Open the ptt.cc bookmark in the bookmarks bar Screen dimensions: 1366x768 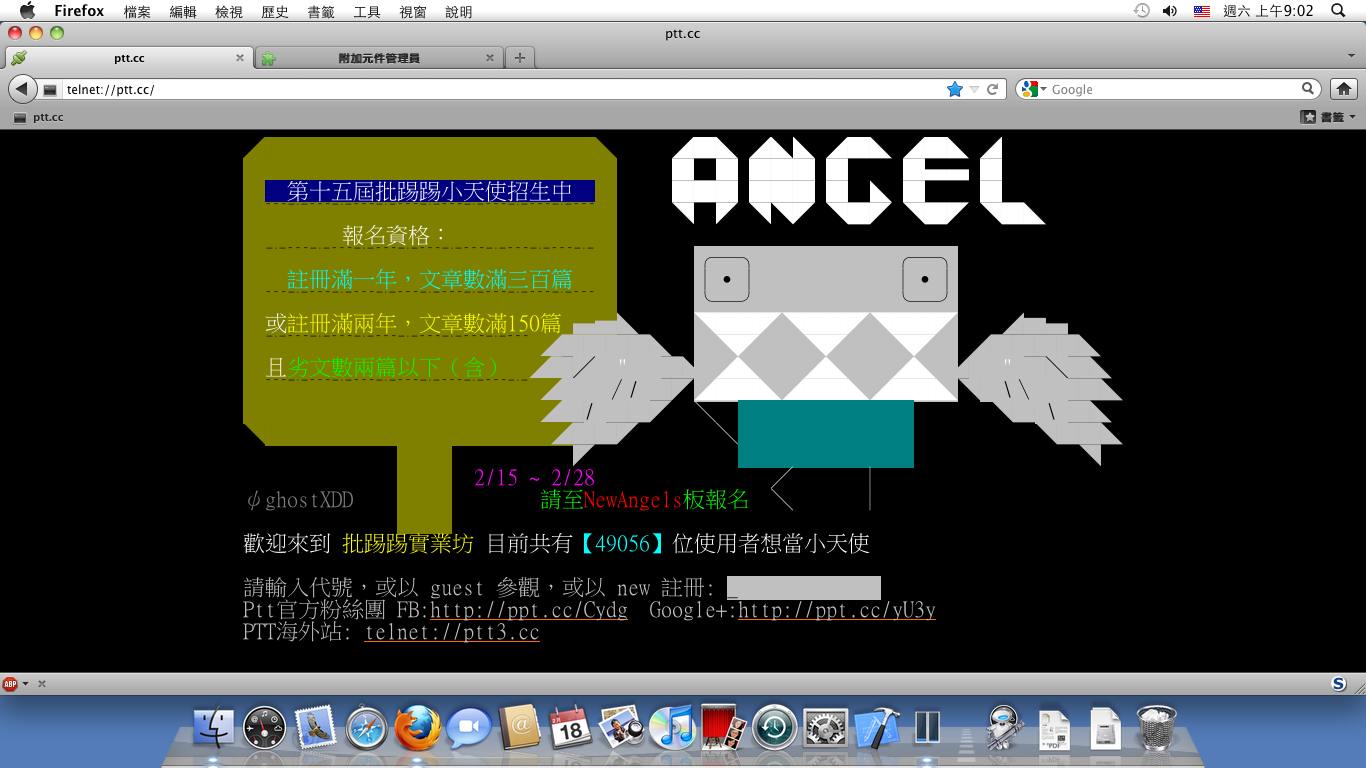pyautogui.click(x=39, y=117)
